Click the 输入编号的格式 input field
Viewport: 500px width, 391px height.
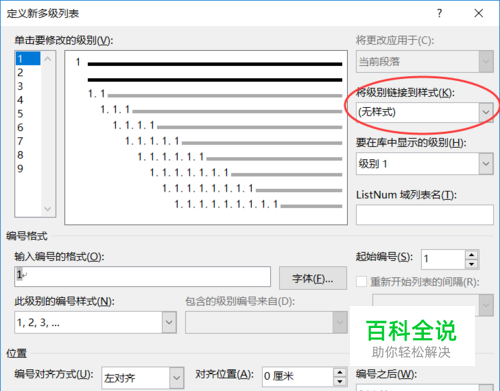[x=142, y=276]
